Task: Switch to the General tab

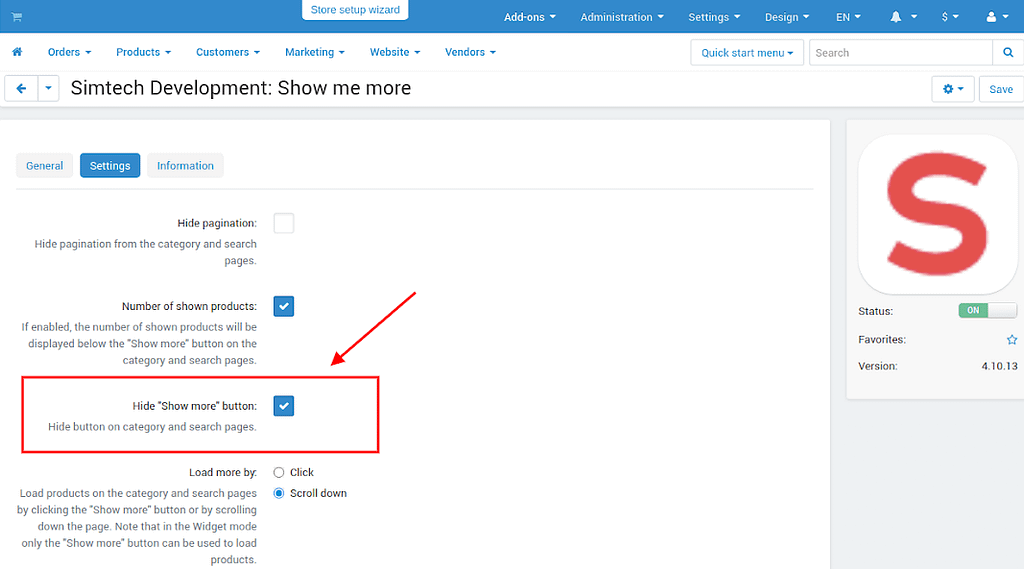Action: [x=44, y=165]
